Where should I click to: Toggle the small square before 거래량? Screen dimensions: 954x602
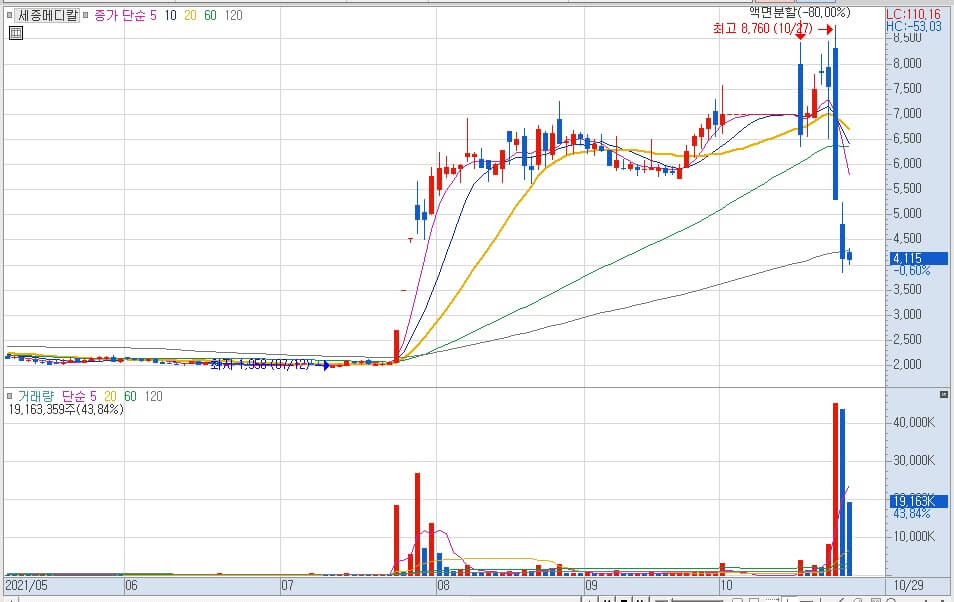pos(9,396)
